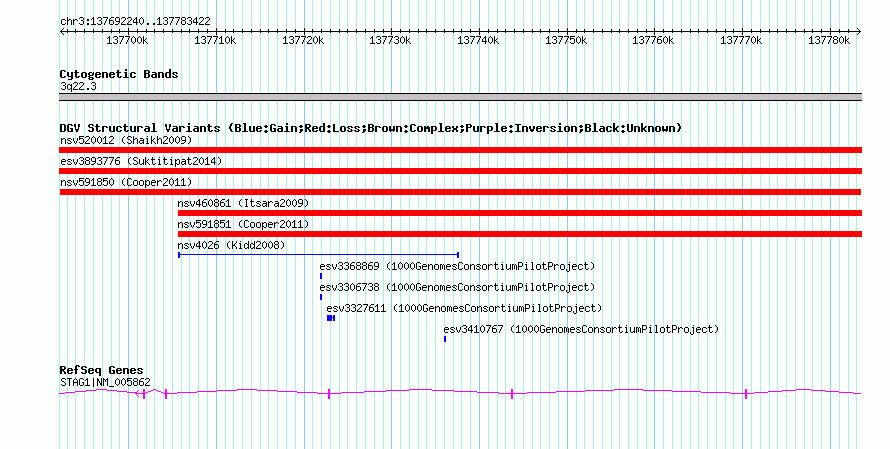The height and width of the screenshot is (449, 890).
Task: Click the 137770k ruler label
Action: point(741,40)
